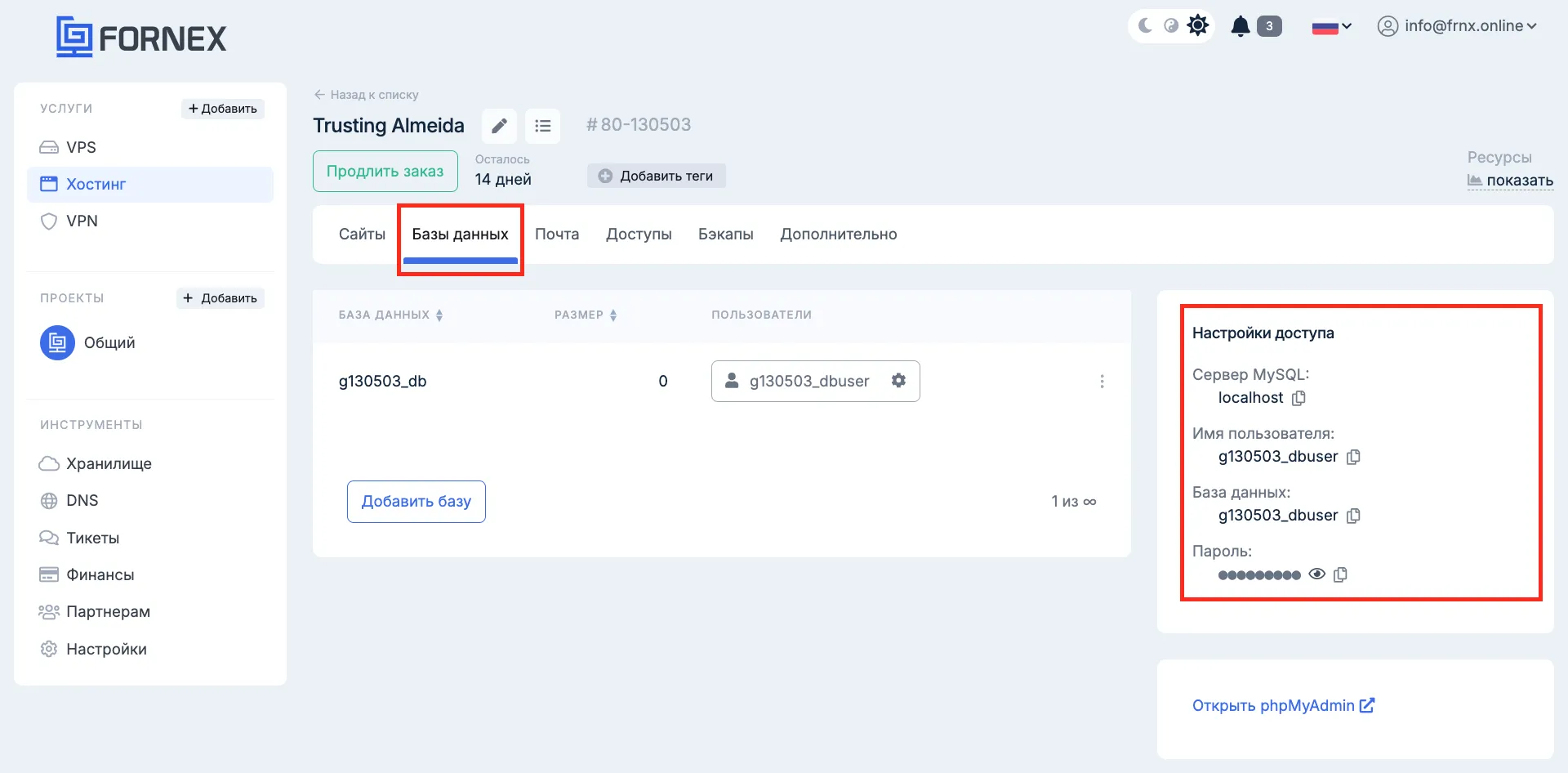
Task: Open three-dot menu for g130503_db row
Action: pos(1102,382)
